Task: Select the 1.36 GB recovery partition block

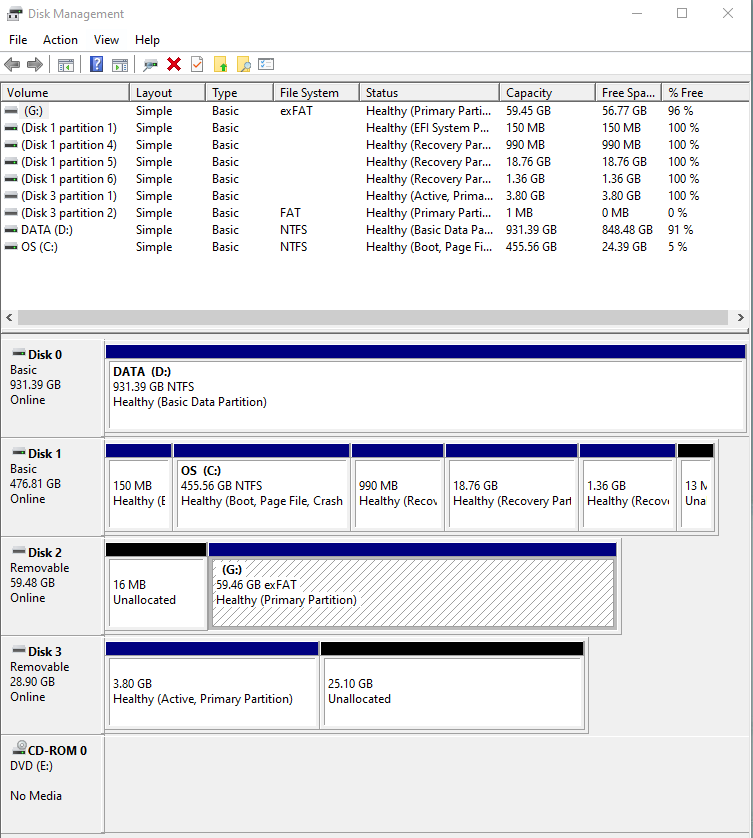Action: pyautogui.click(x=628, y=487)
